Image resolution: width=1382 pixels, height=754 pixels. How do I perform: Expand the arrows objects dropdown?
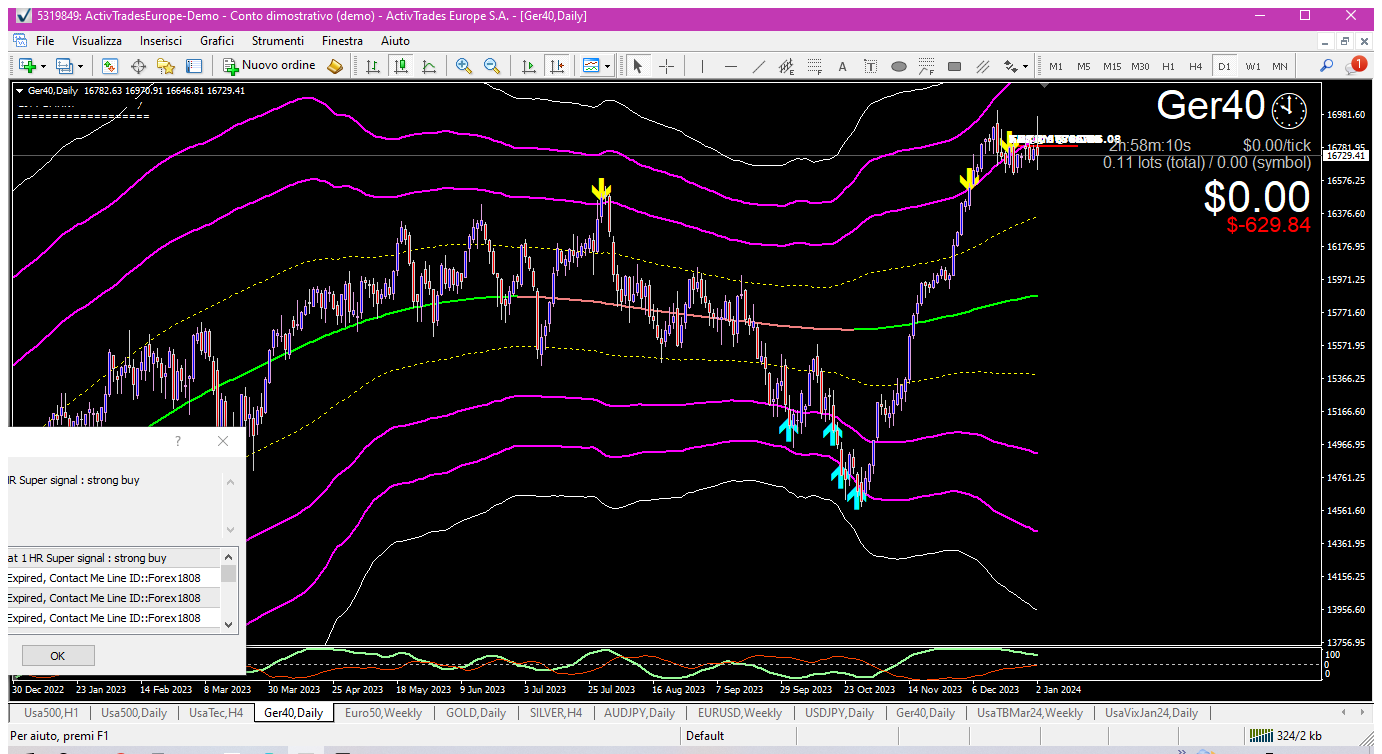pyautogui.click(x=1026, y=66)
